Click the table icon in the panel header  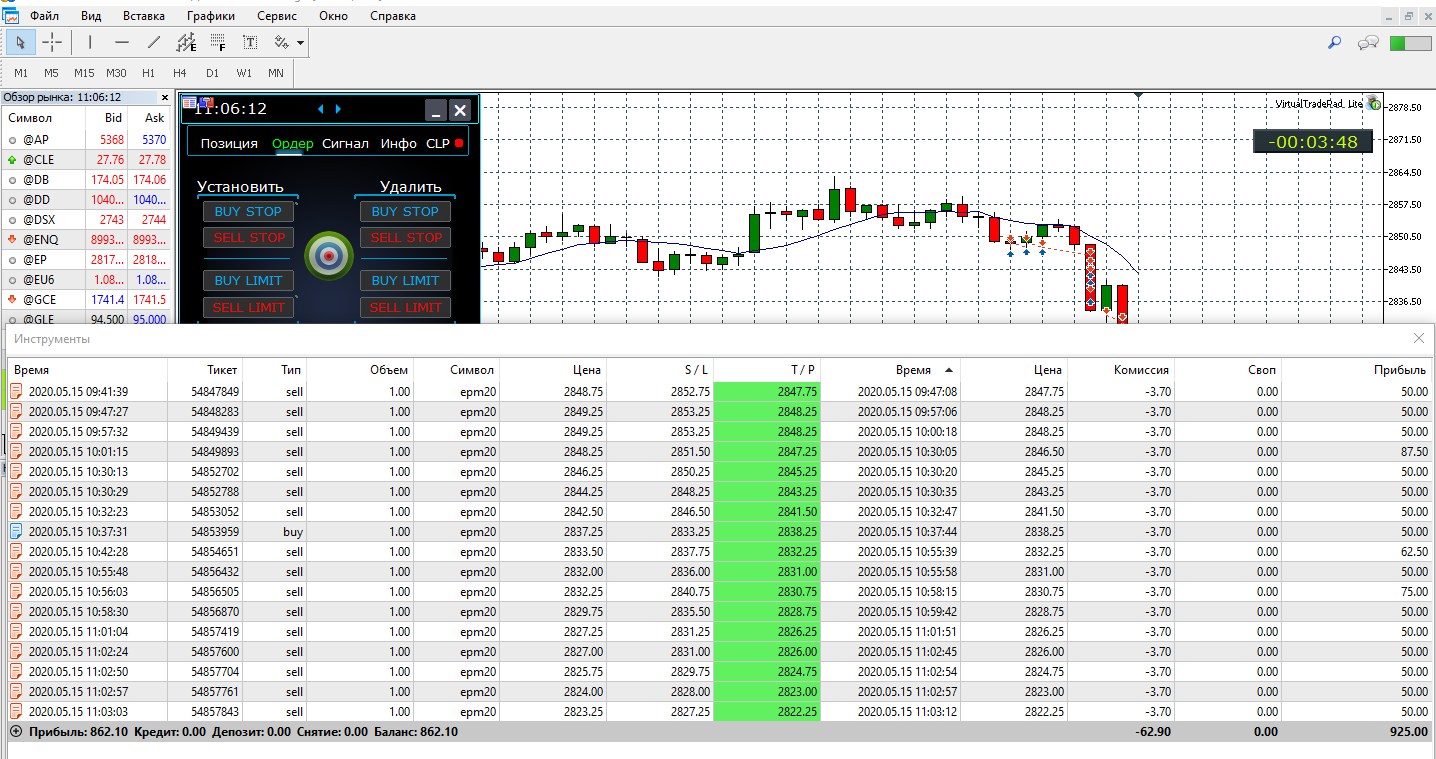click(190, 102)
